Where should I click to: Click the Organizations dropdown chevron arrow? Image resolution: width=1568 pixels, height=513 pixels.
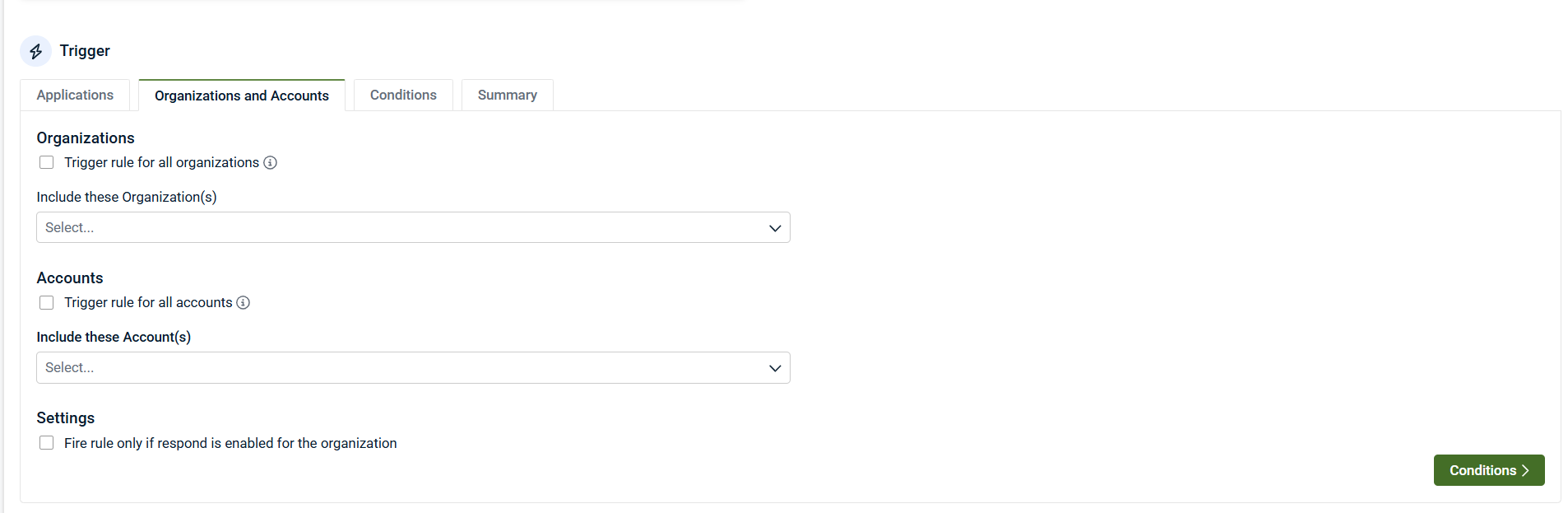tap(774, 228)
